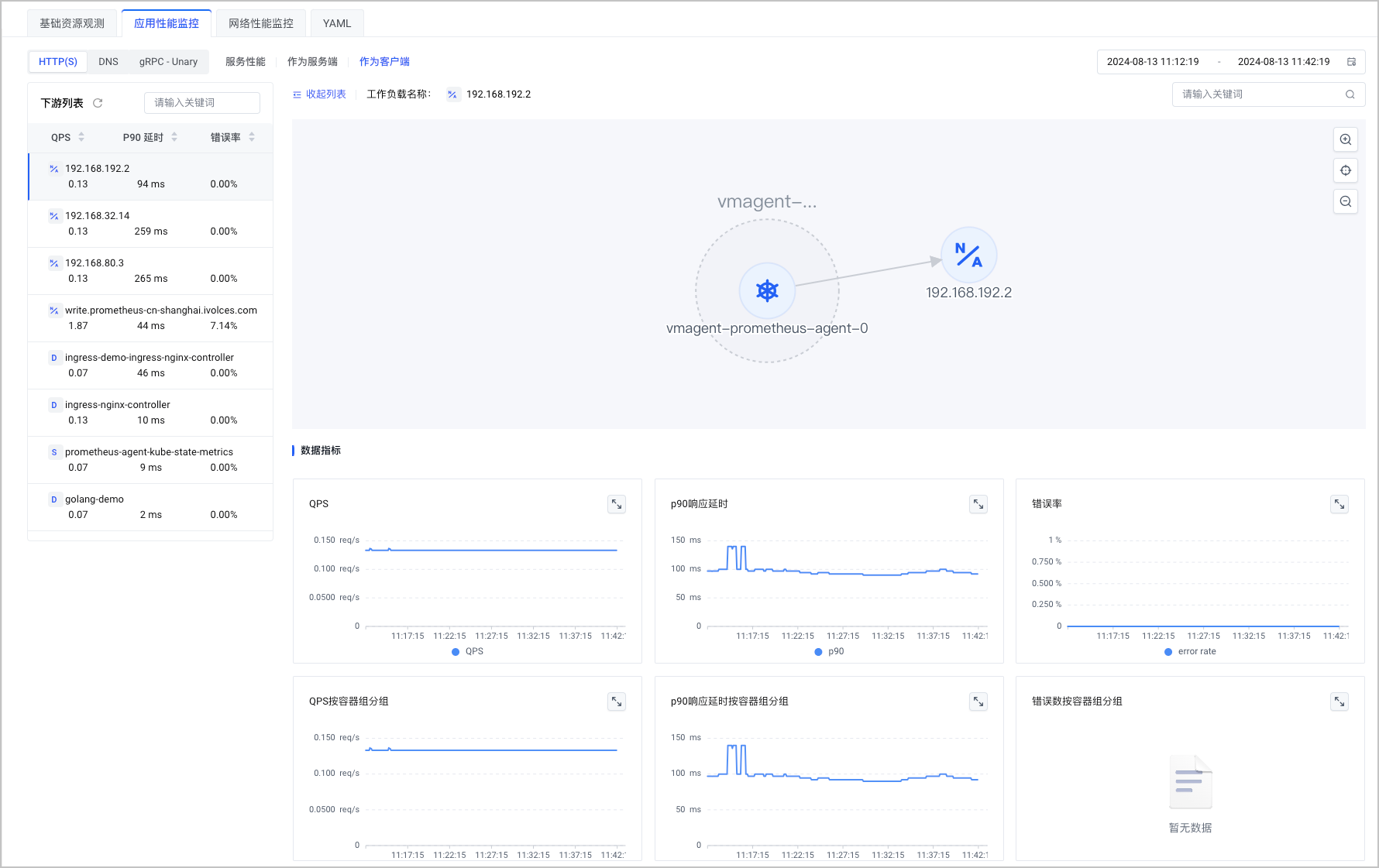
Task: Open the 网络性能监控 tab
Action: click(261, 23)
